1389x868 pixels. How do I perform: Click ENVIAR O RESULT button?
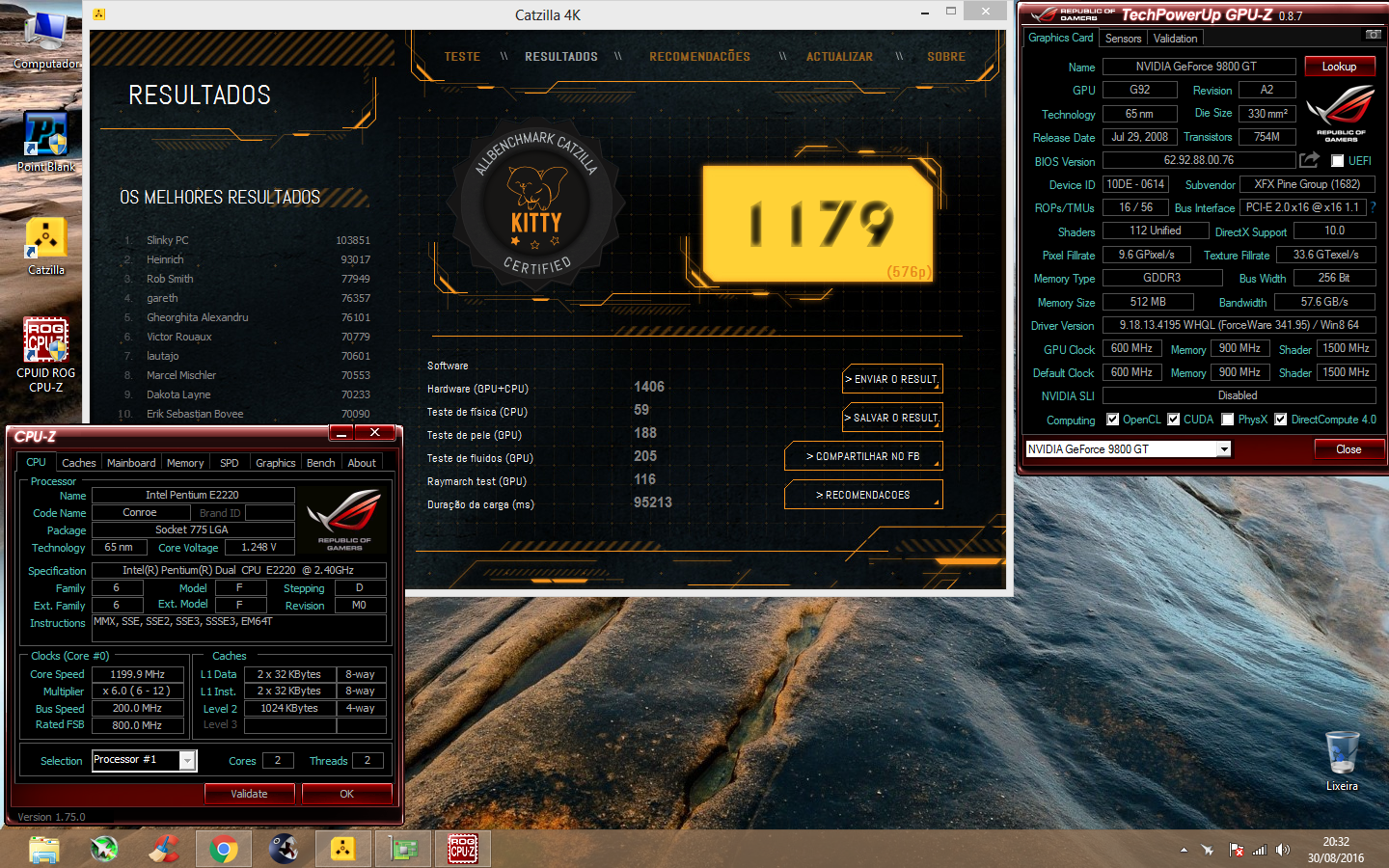(892, 379)
